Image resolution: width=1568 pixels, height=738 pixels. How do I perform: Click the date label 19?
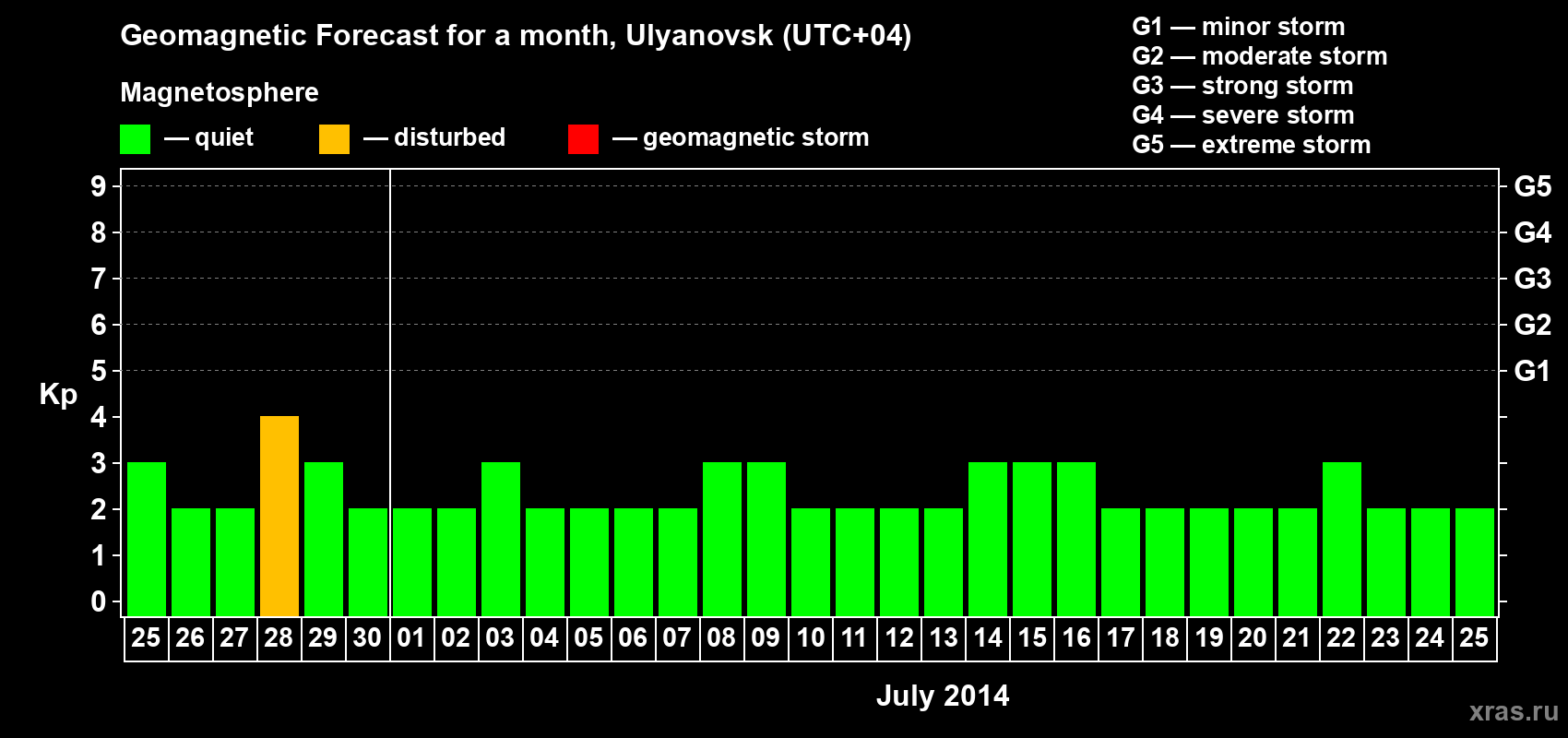[x=1208, y=637]
